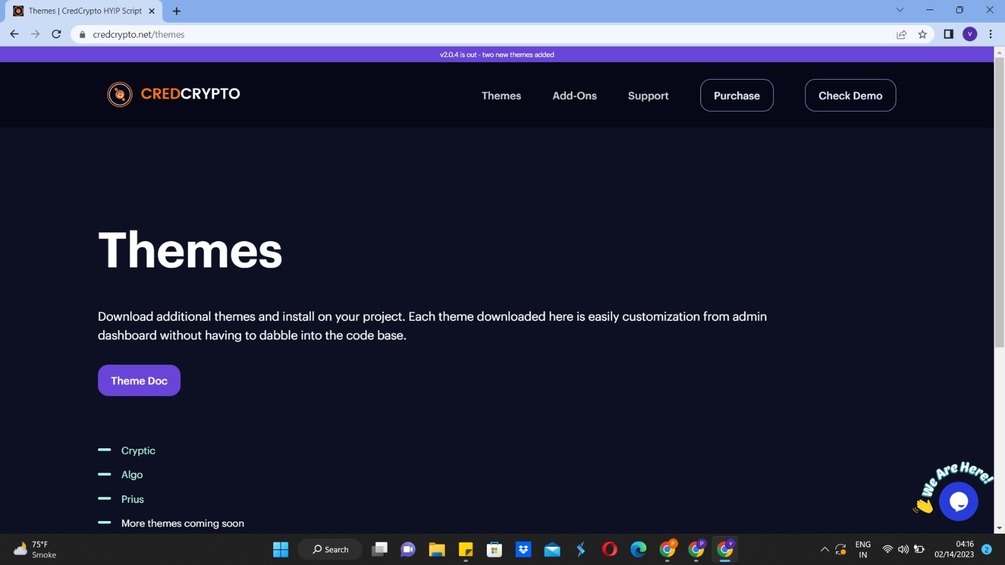Open the volume tray icon
The image size is (1005, 565).
point(903,550)
